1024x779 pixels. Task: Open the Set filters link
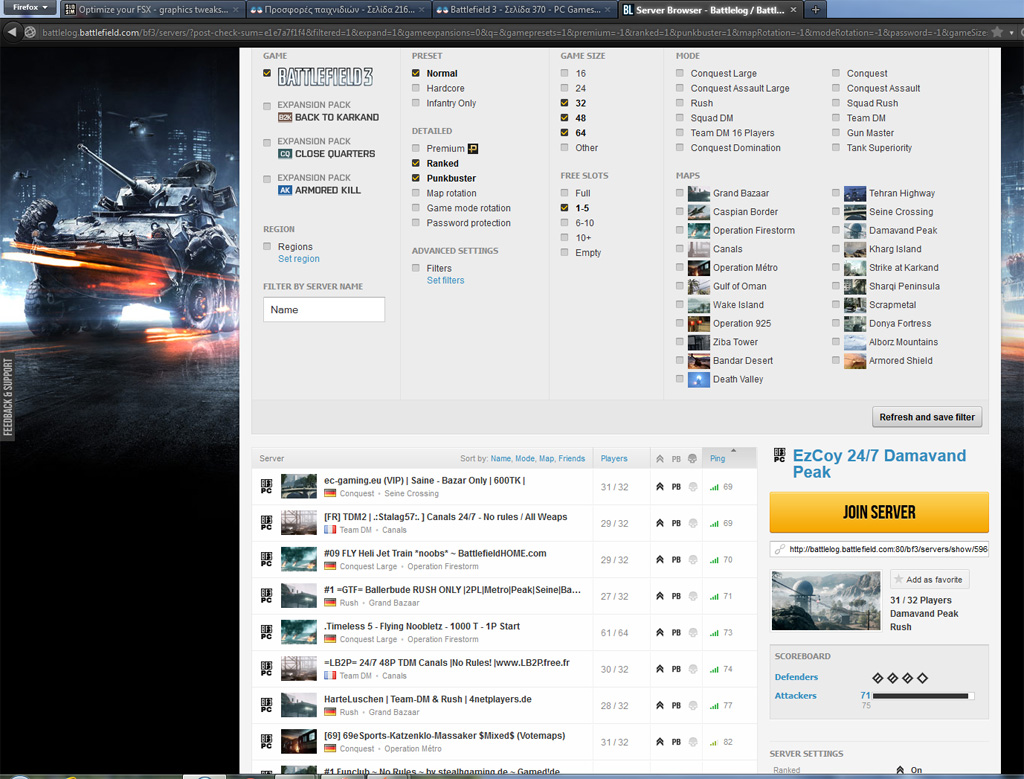point(445,281)
